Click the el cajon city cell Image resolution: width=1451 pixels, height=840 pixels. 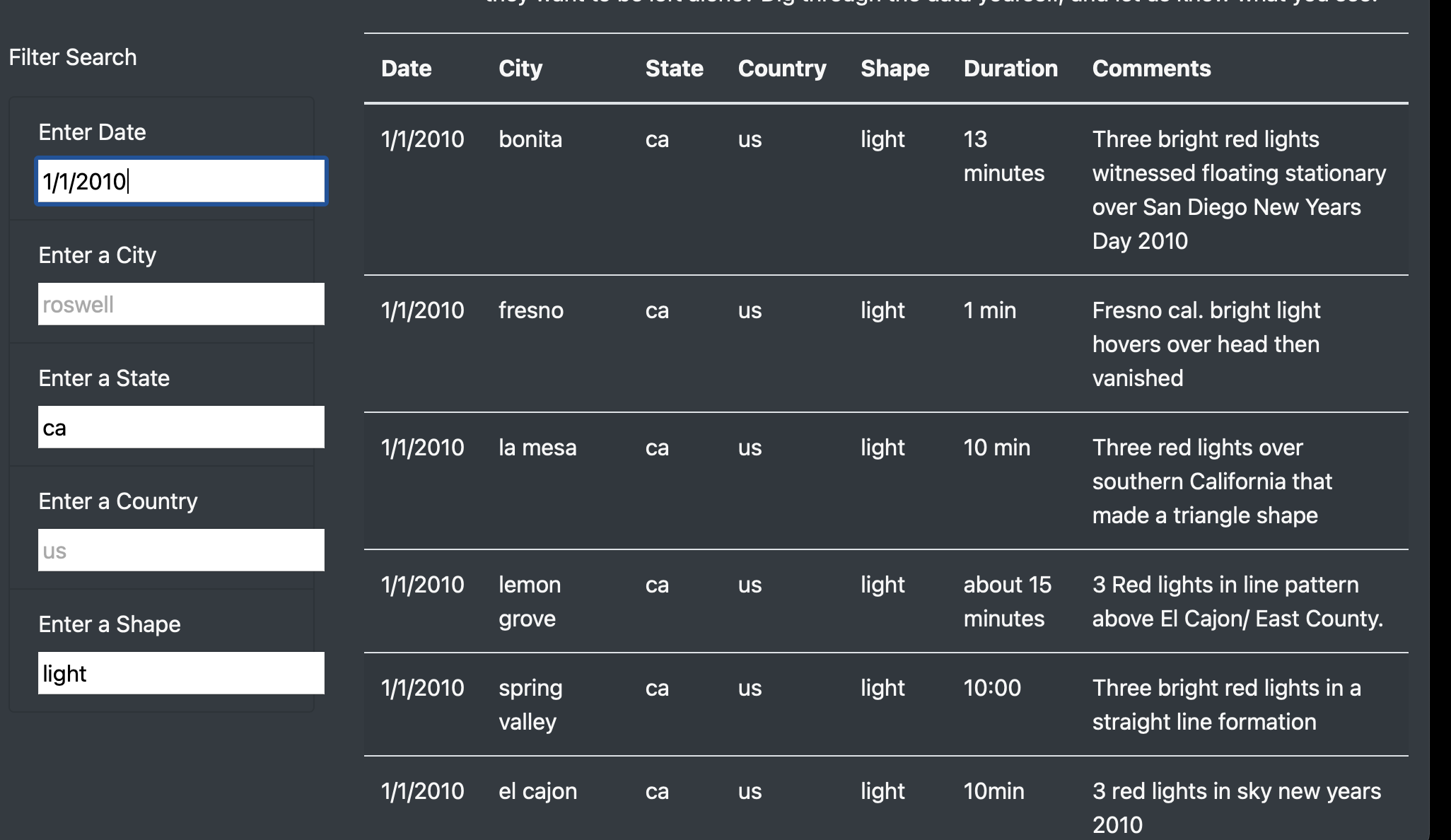[537, 791]
